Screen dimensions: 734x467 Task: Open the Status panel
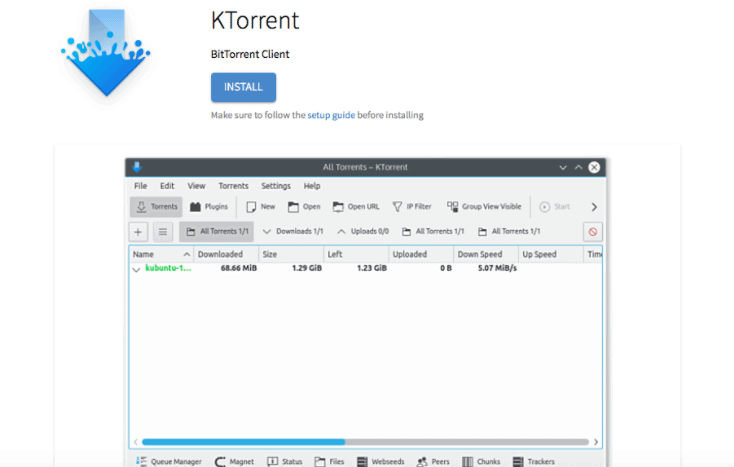[285, 461]
